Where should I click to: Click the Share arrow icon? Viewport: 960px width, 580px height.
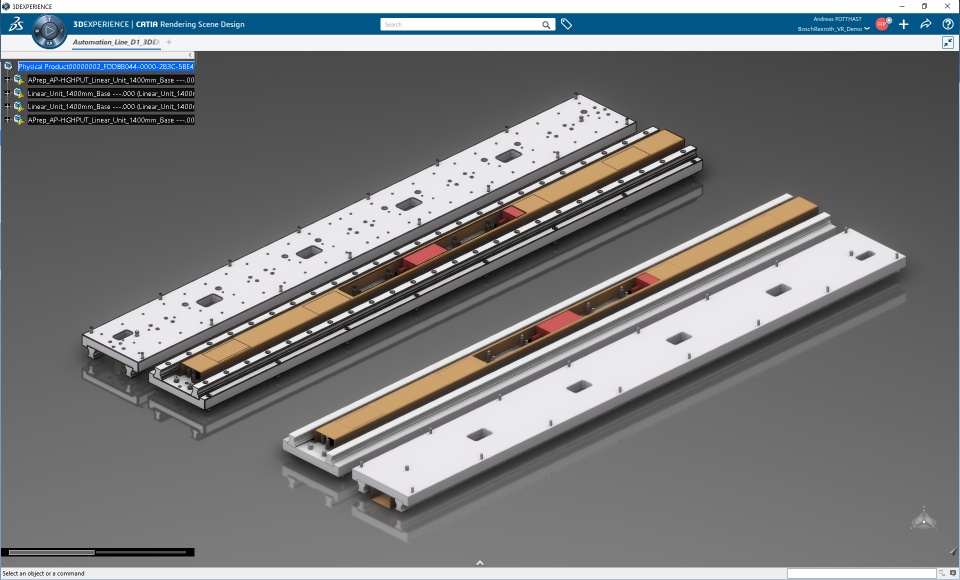(x=926, y=24)
